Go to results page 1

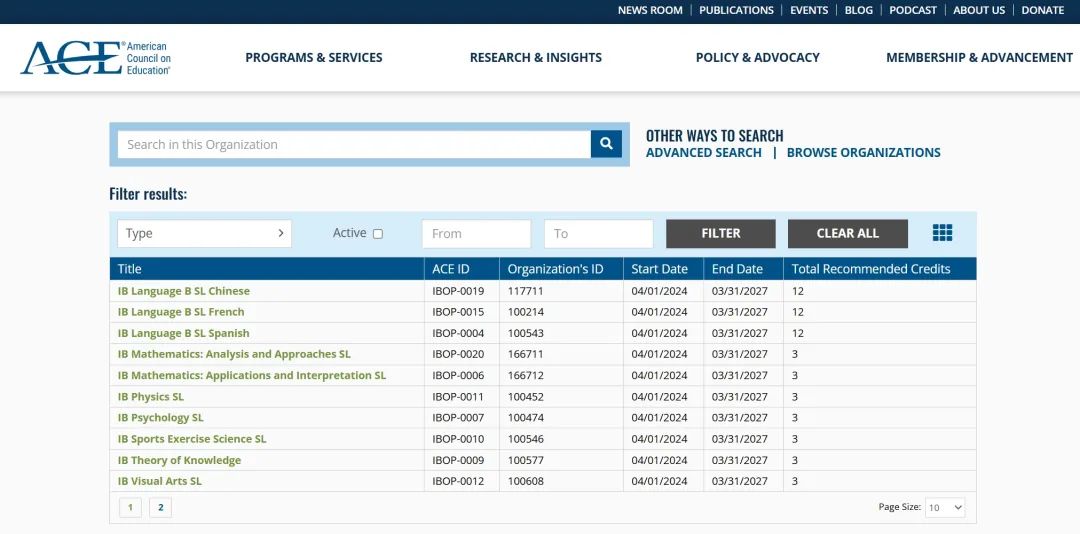point(130,508)
